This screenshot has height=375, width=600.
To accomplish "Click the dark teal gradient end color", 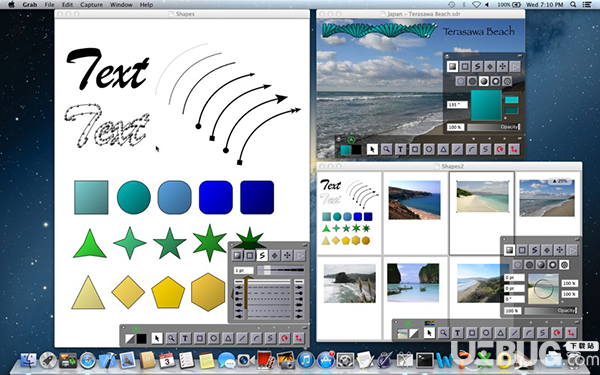I will click(512, 111).
